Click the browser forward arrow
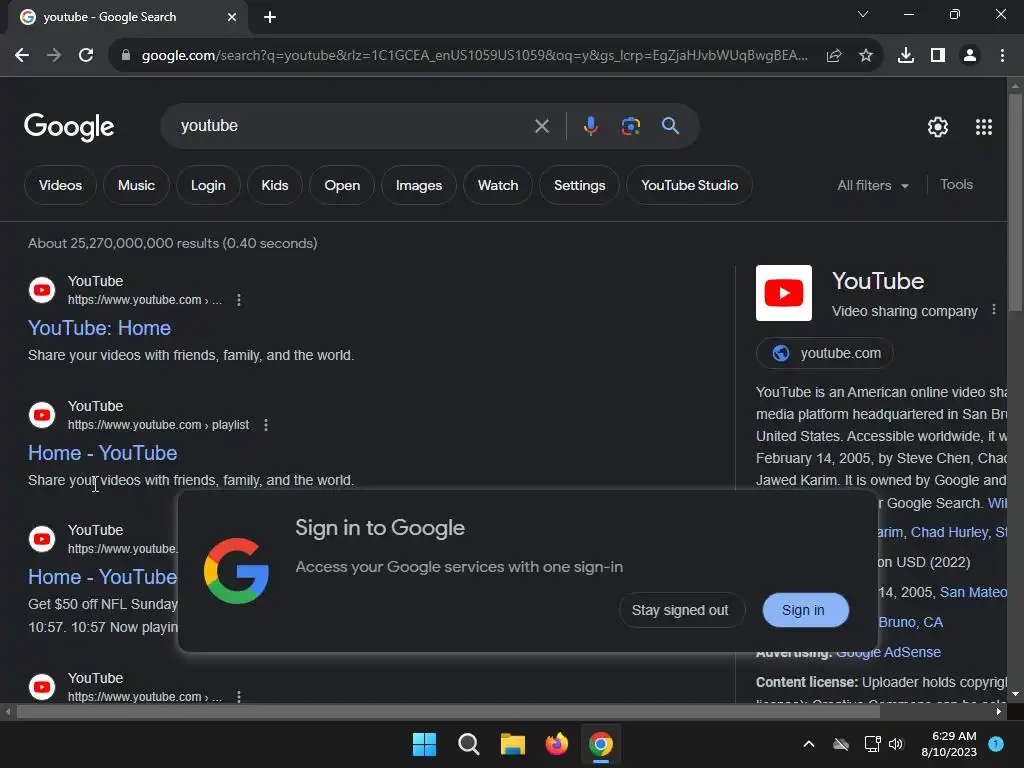Viewport: 1024px width, 768px height. point(54,56)
